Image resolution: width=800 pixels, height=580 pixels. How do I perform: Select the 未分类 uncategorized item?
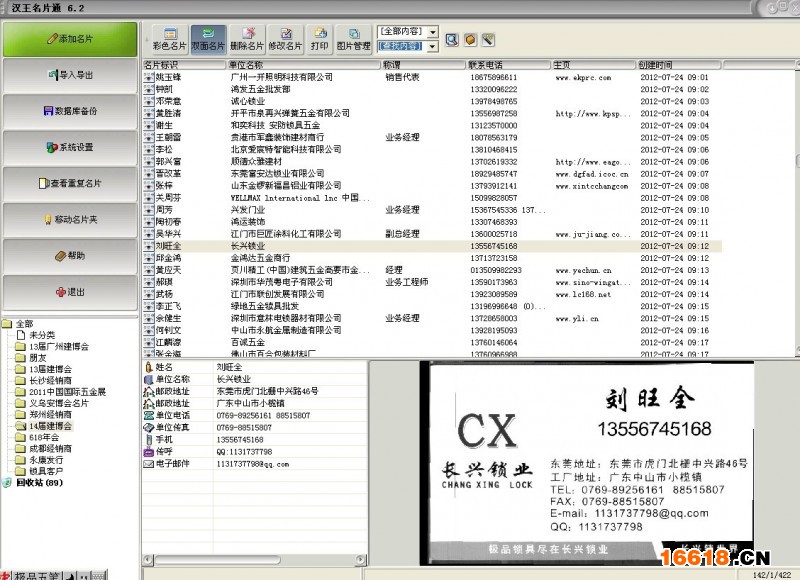(x=42, y=335)
